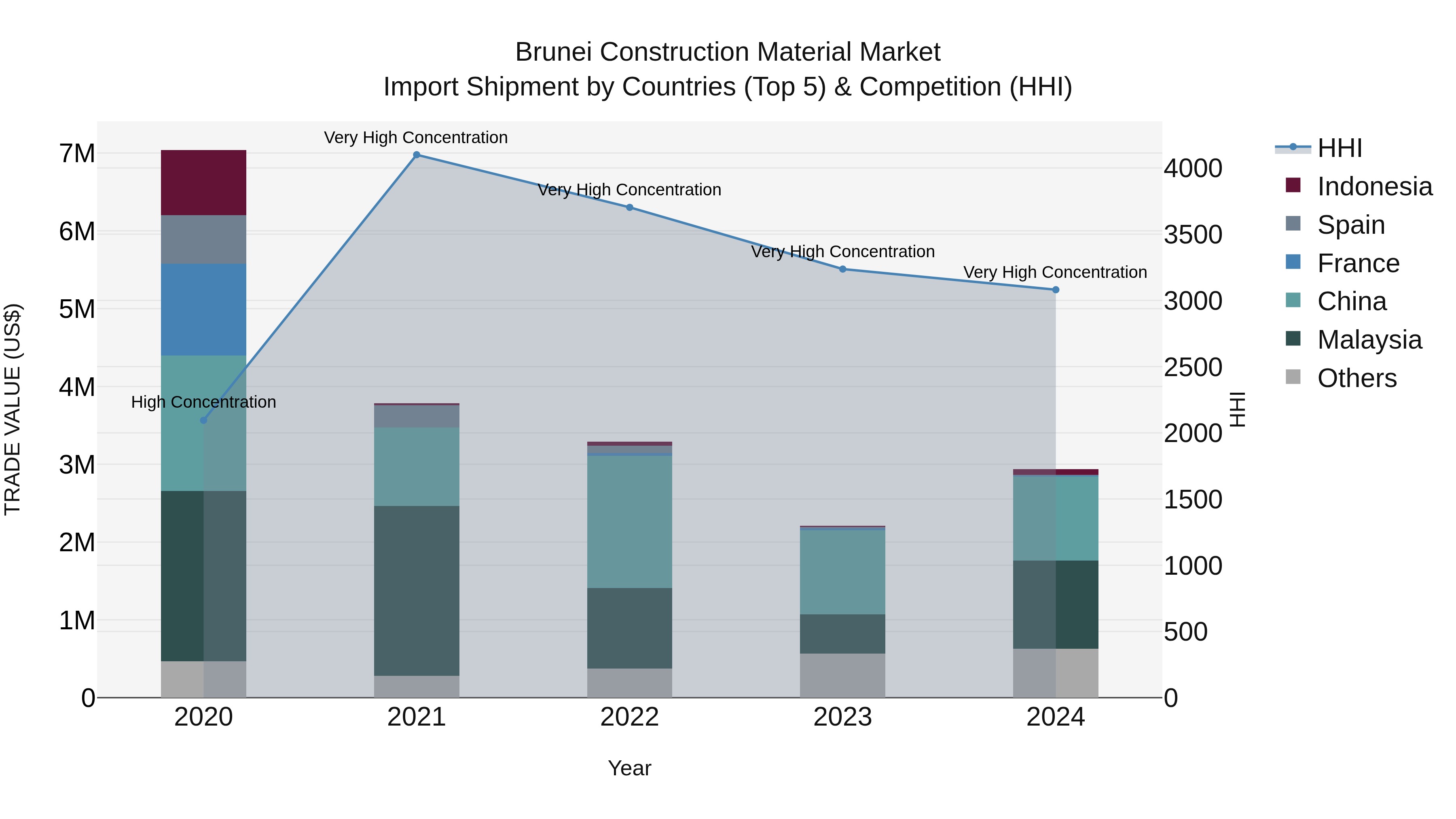Click the Indonesia maroon color swatch
Image resolution: width=1456 pixels, height=819 pixels.
click(x=1293, y=185)
